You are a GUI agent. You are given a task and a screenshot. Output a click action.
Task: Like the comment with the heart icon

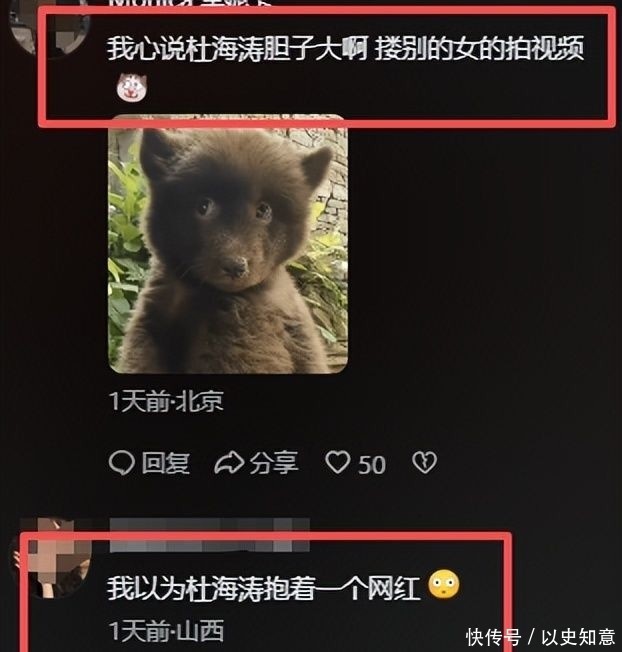click(338, 462)
